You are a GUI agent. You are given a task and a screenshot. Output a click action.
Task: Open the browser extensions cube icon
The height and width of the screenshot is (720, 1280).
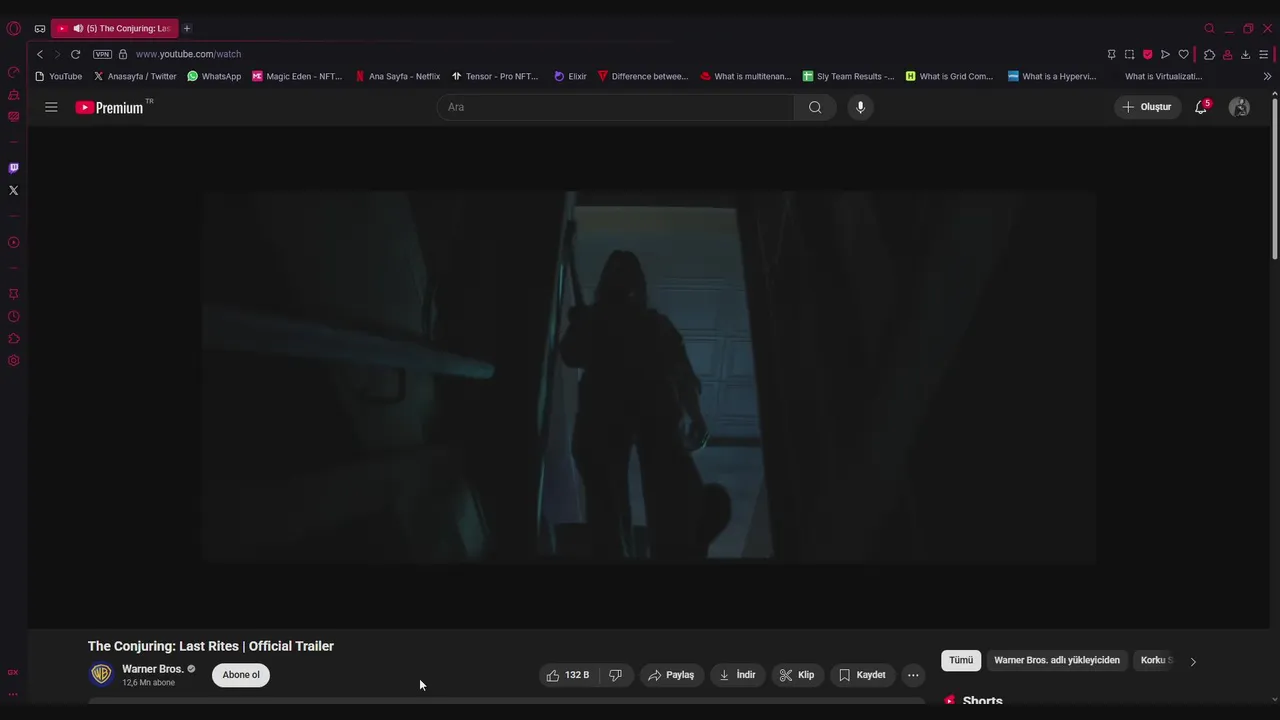(x=1209, y=54)
